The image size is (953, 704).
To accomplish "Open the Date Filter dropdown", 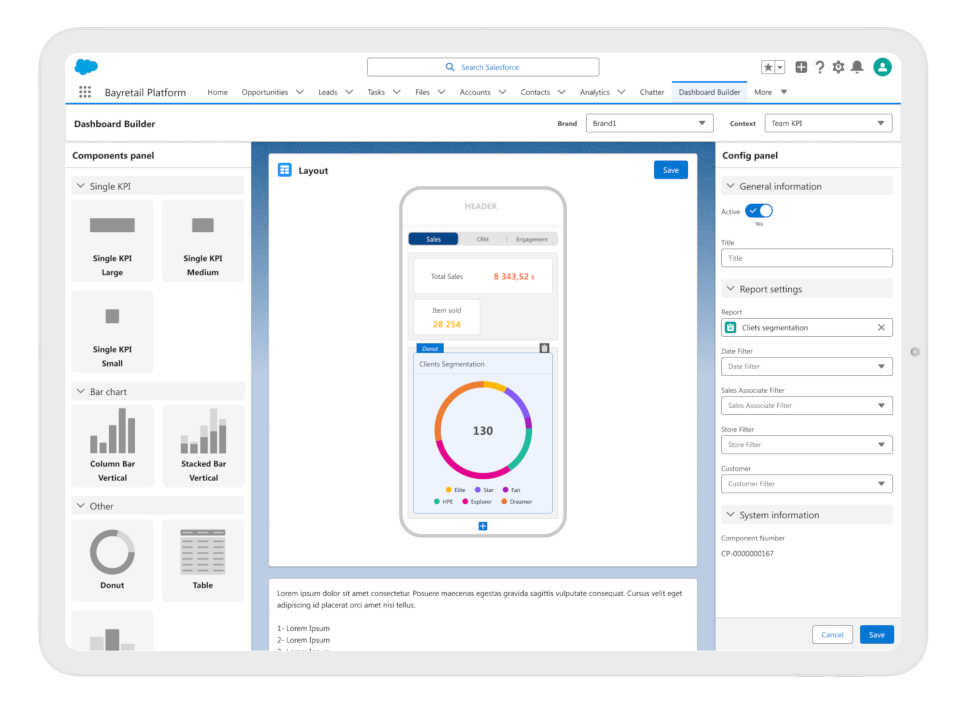I will tap(807, 367).
